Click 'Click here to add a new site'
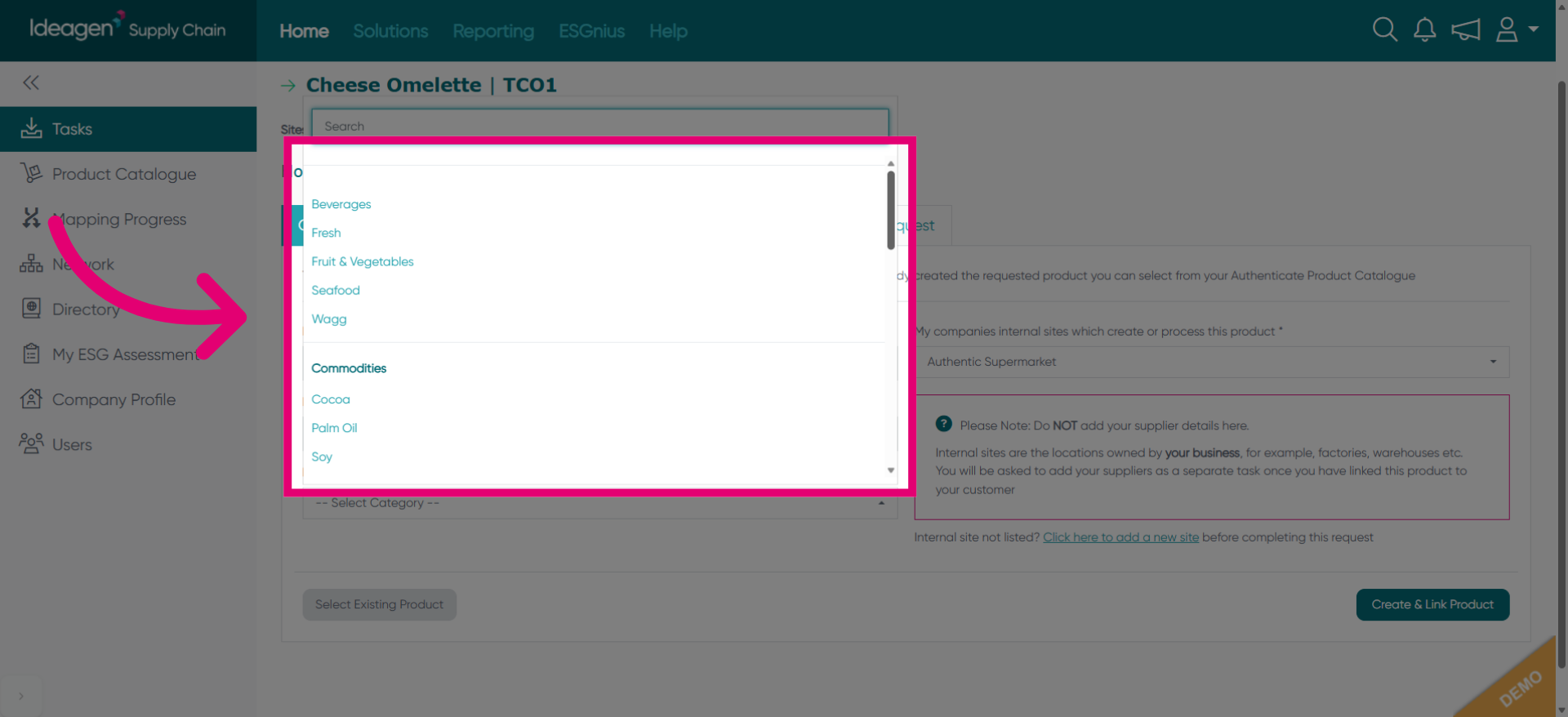The width and height of the screenshot is (1568, 717). pyautogui.click(x=1120, y=537)
